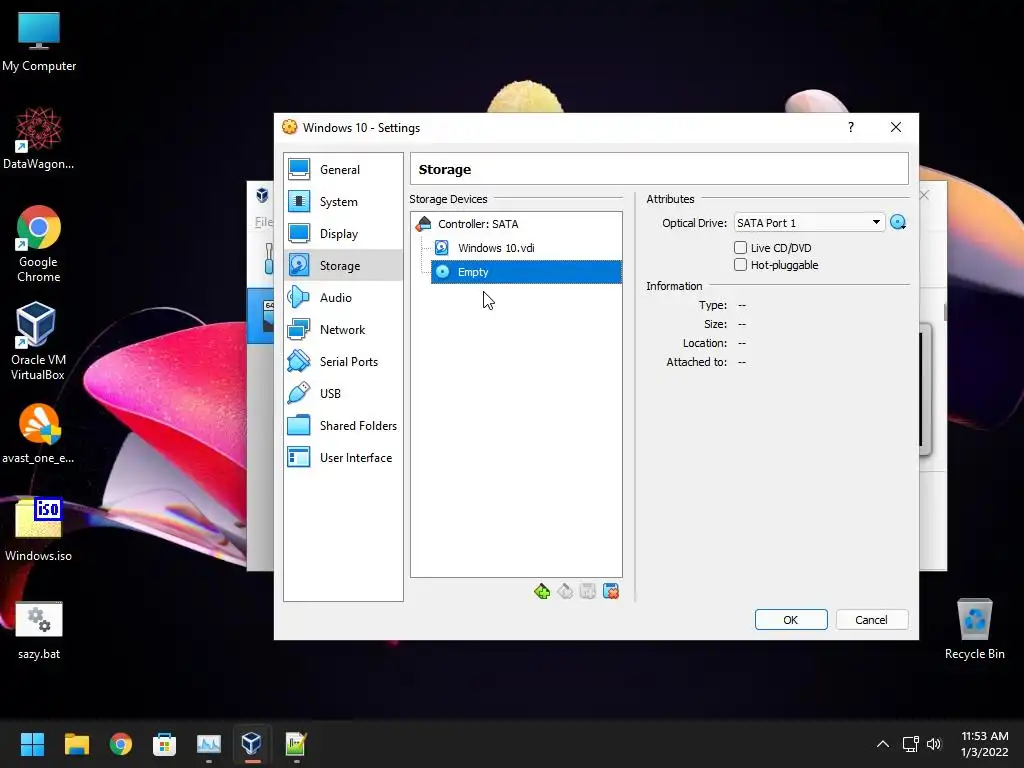This screenshot has width=1024, height=768.
Task: Open the General settings category
Action: (x=344, y=170)
